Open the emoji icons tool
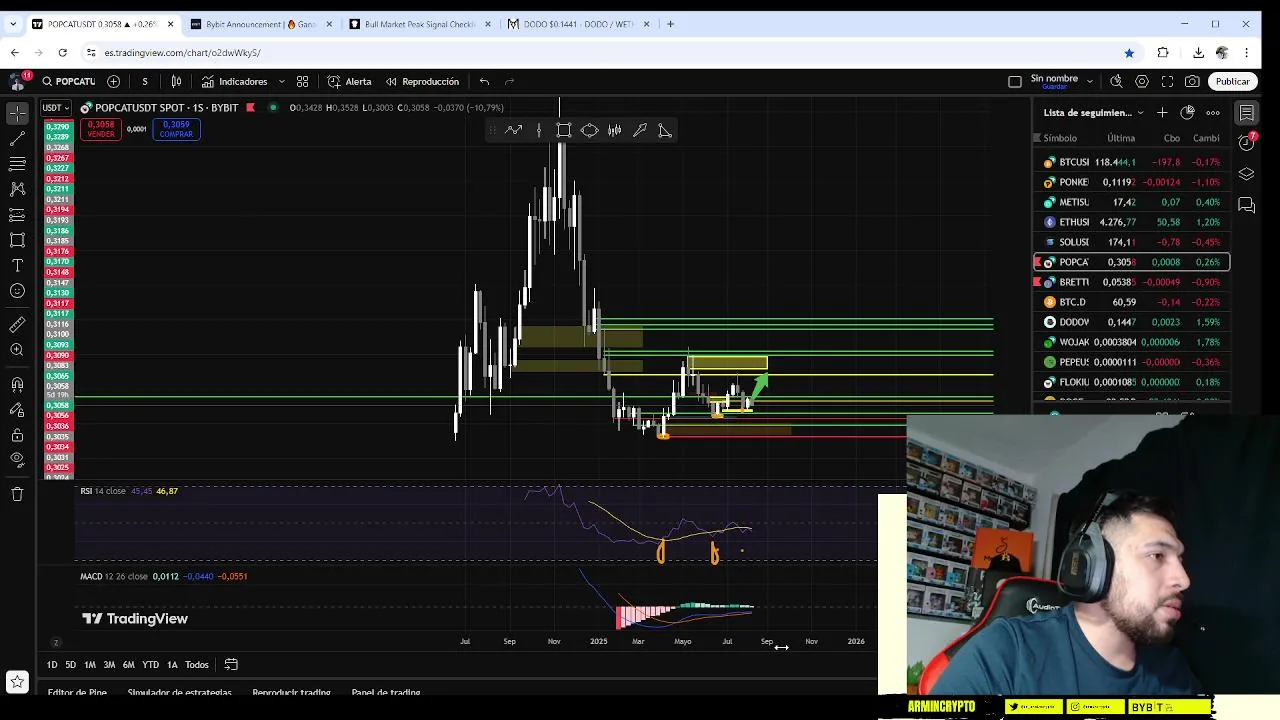 point(17,291)
